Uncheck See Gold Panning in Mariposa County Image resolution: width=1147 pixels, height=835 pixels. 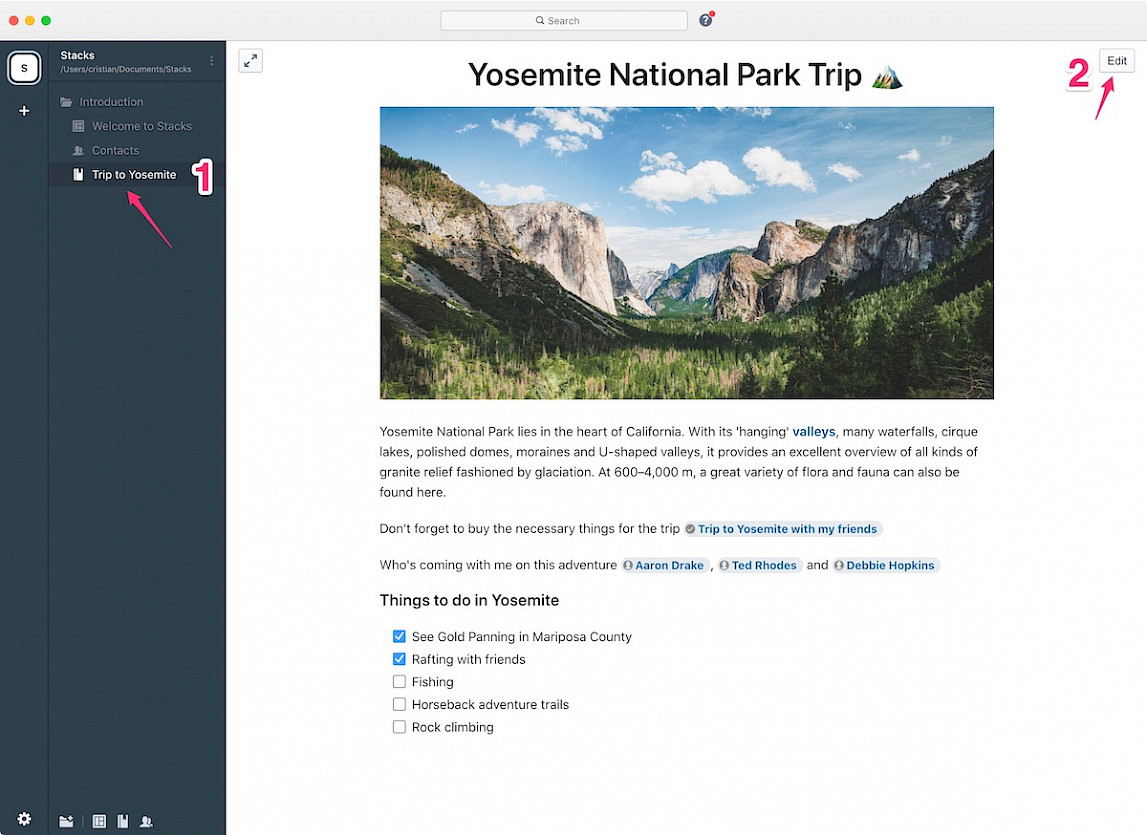[399, 637]
